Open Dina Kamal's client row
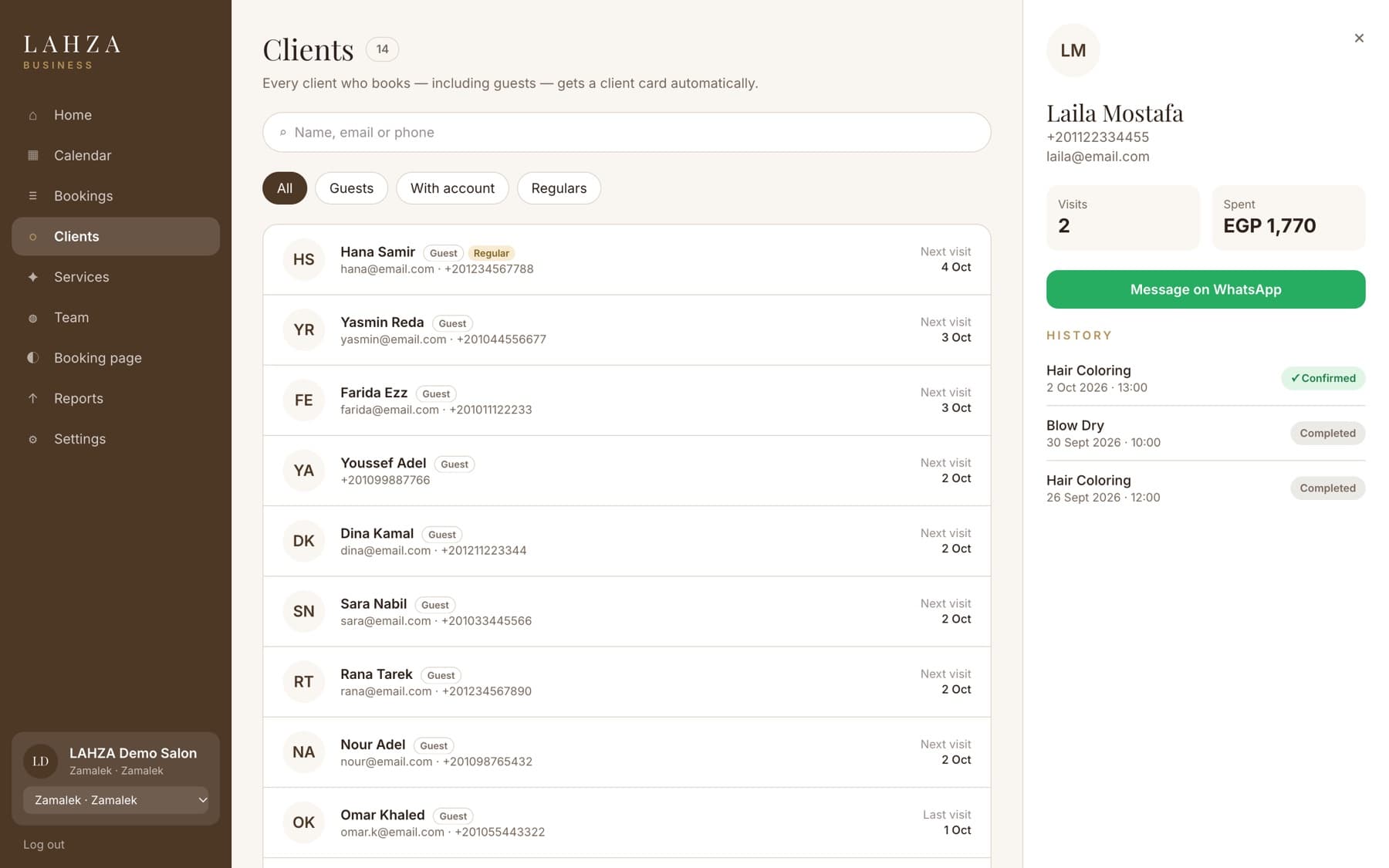Viewport: 1389px width, 868px height. point(627,541)
